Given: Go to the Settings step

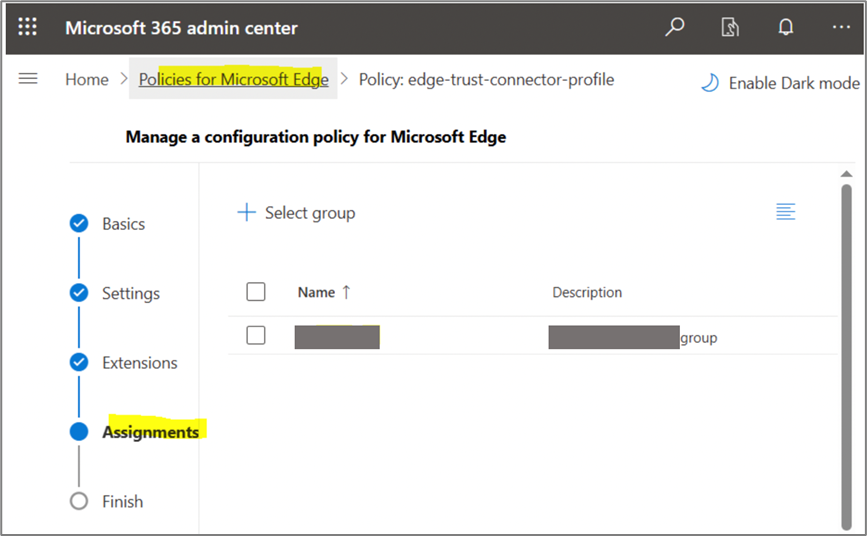Looking at the screenshot, I should coord(130,293).
